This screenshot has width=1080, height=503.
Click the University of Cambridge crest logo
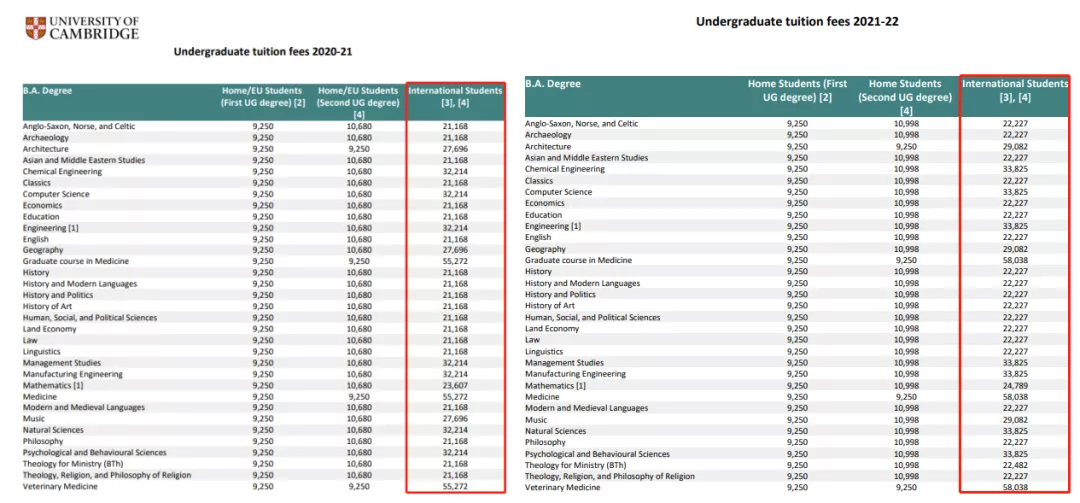tap(35, 27)
